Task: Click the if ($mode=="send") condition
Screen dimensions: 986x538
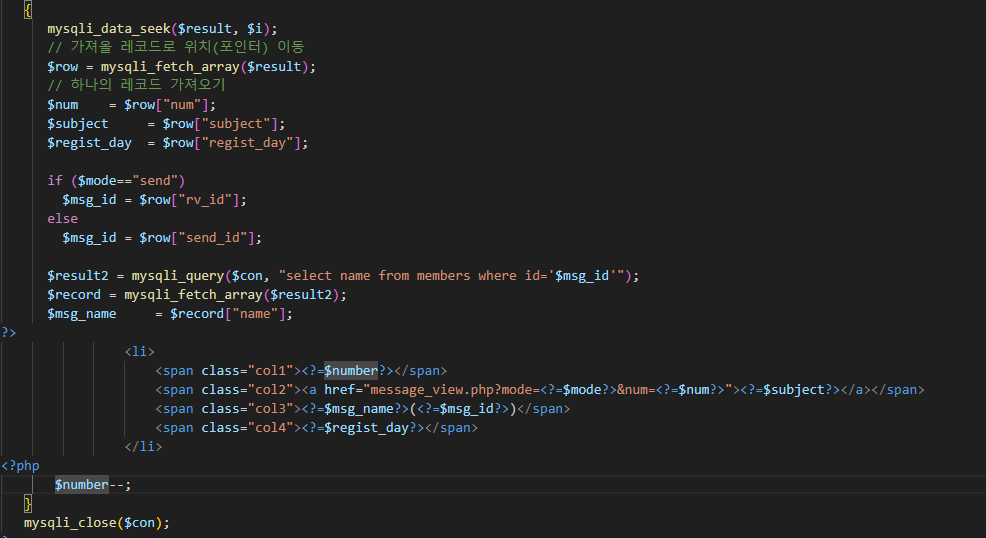Action: 116,181
